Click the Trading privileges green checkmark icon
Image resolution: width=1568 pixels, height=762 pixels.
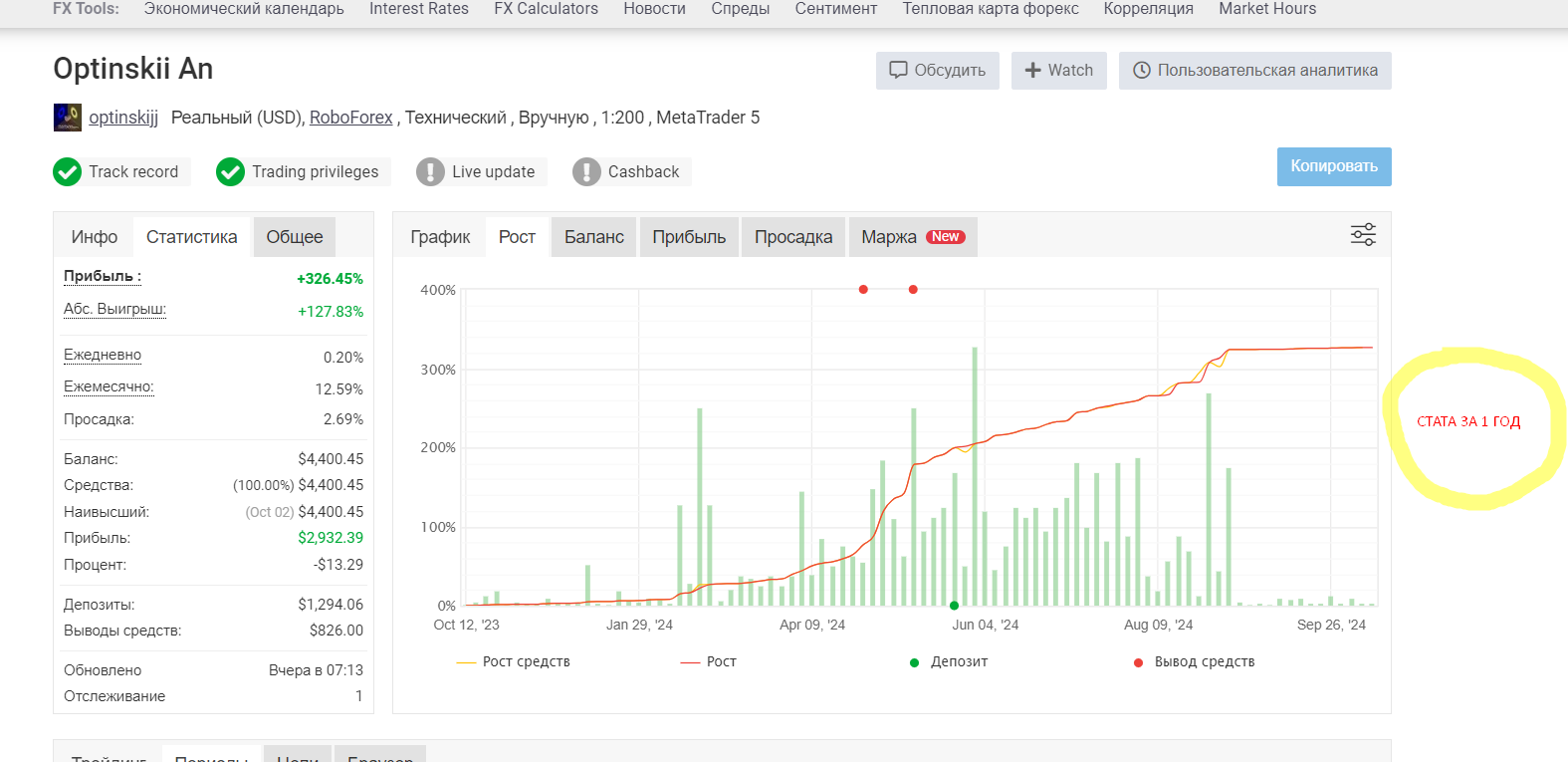point(231,172)
